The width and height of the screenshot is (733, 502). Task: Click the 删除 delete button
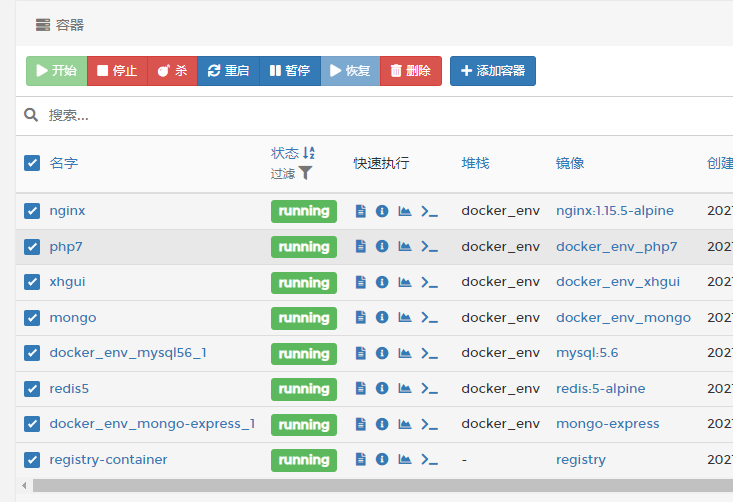point(411,71)
